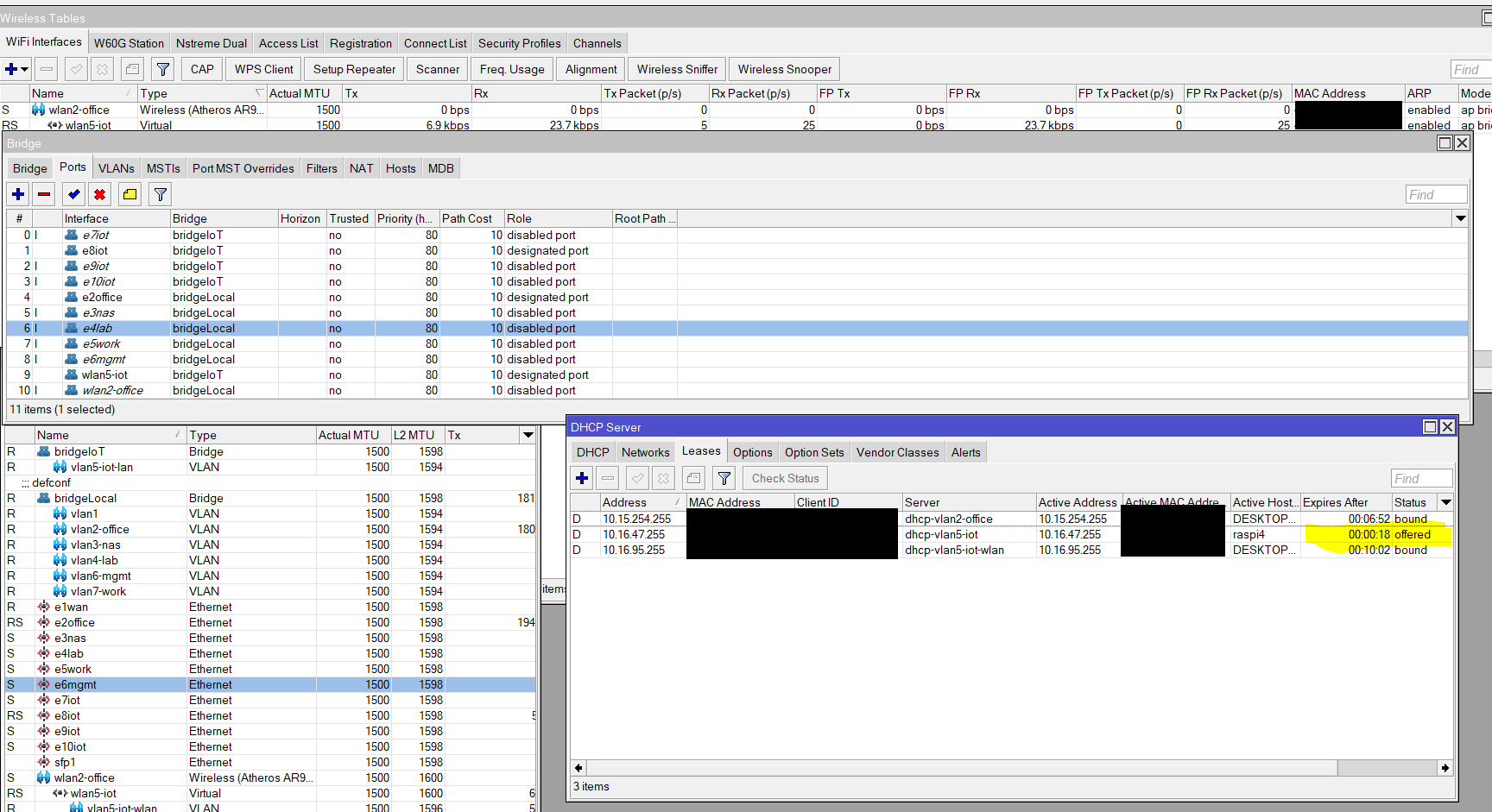Add new bridge port with plus icon
Image resolution: width=1492 pixels, height=812 pixels.
18,194
